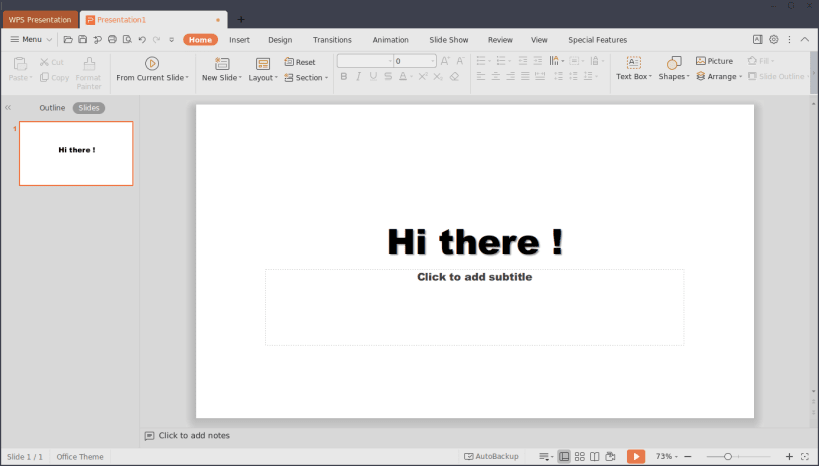Toggle Normal view in status bar
The image size is (819, 466).
coord(564,456)
